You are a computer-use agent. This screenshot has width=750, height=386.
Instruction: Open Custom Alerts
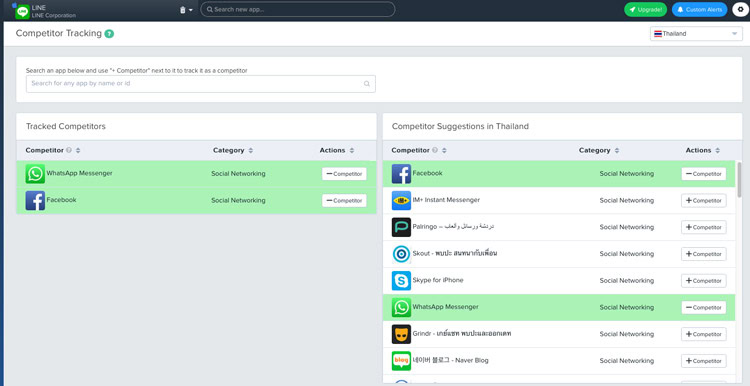(699, 10)
